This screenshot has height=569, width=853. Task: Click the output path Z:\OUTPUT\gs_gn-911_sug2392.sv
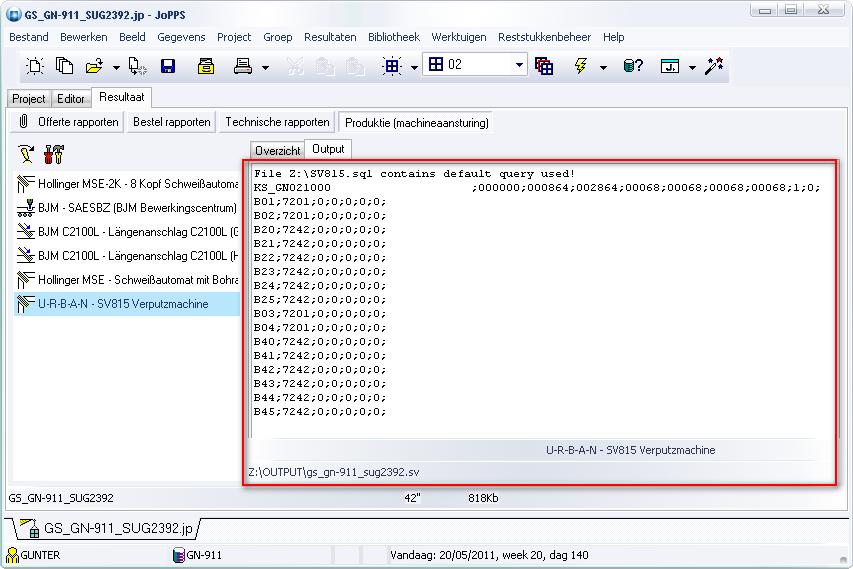(x=333, y=472)
